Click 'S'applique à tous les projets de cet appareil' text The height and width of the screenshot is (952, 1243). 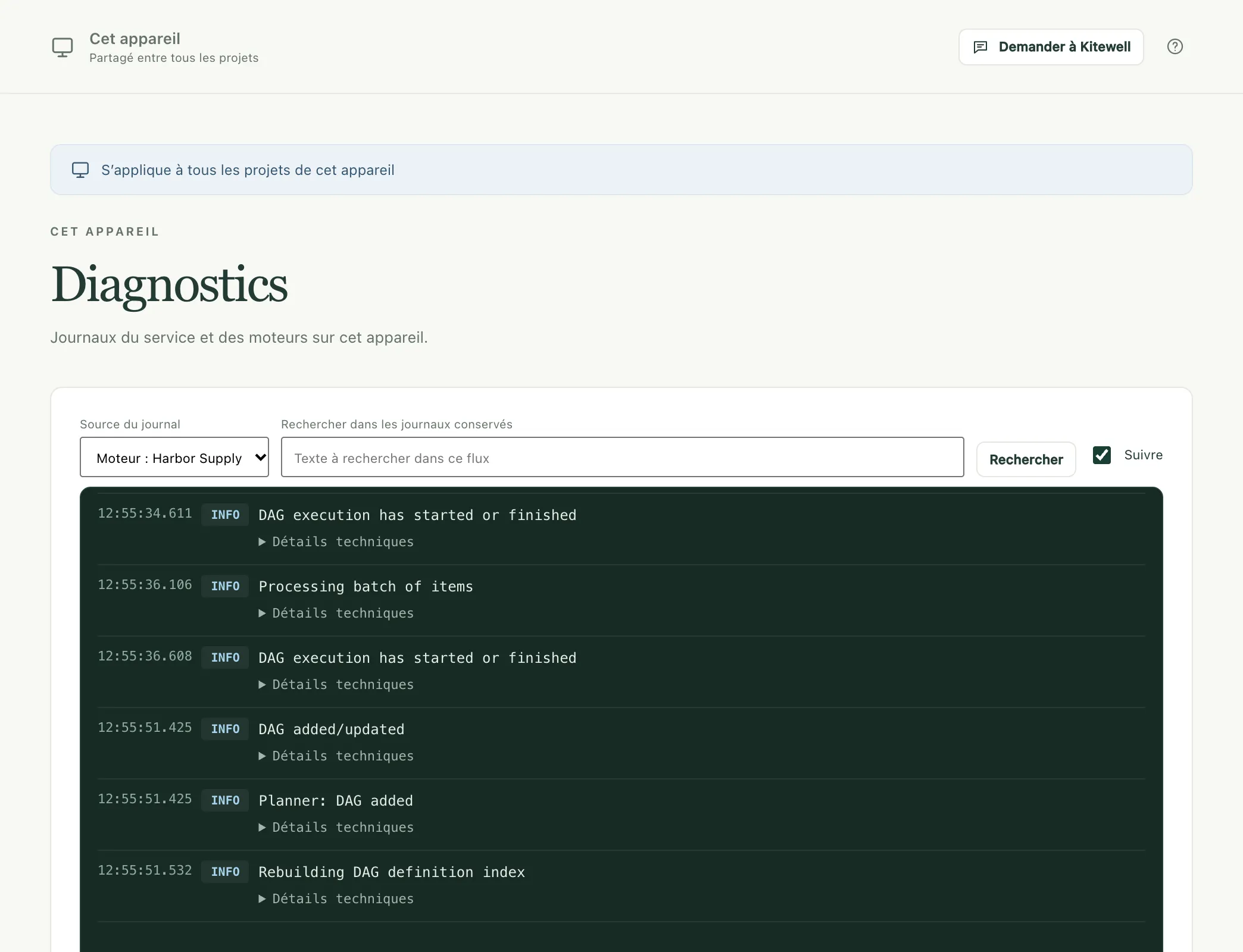point(248,170)
